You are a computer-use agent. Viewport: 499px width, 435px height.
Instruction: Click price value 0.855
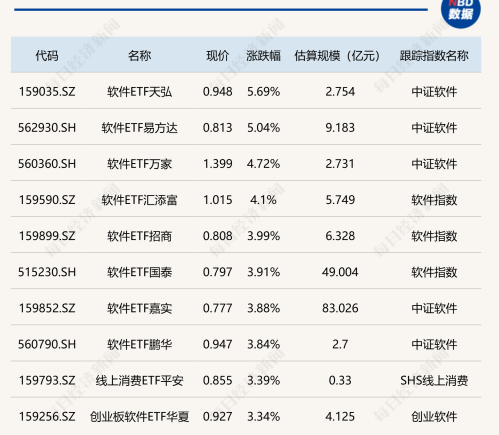click(x=217, y=380)
